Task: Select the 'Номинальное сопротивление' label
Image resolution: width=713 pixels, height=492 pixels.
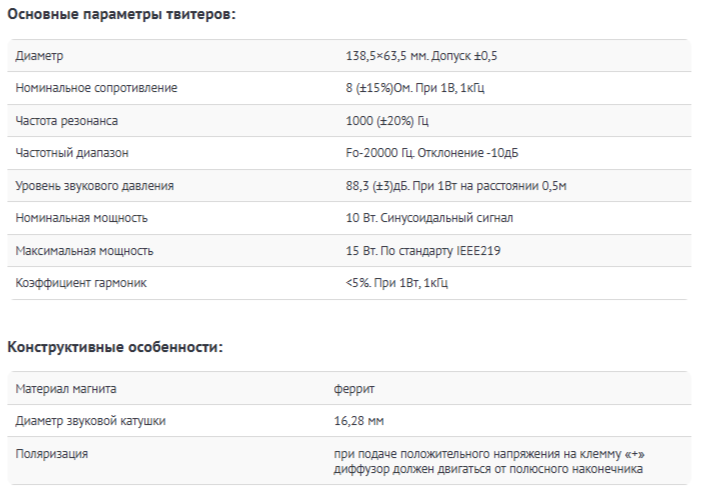Action: pos(96,88)
